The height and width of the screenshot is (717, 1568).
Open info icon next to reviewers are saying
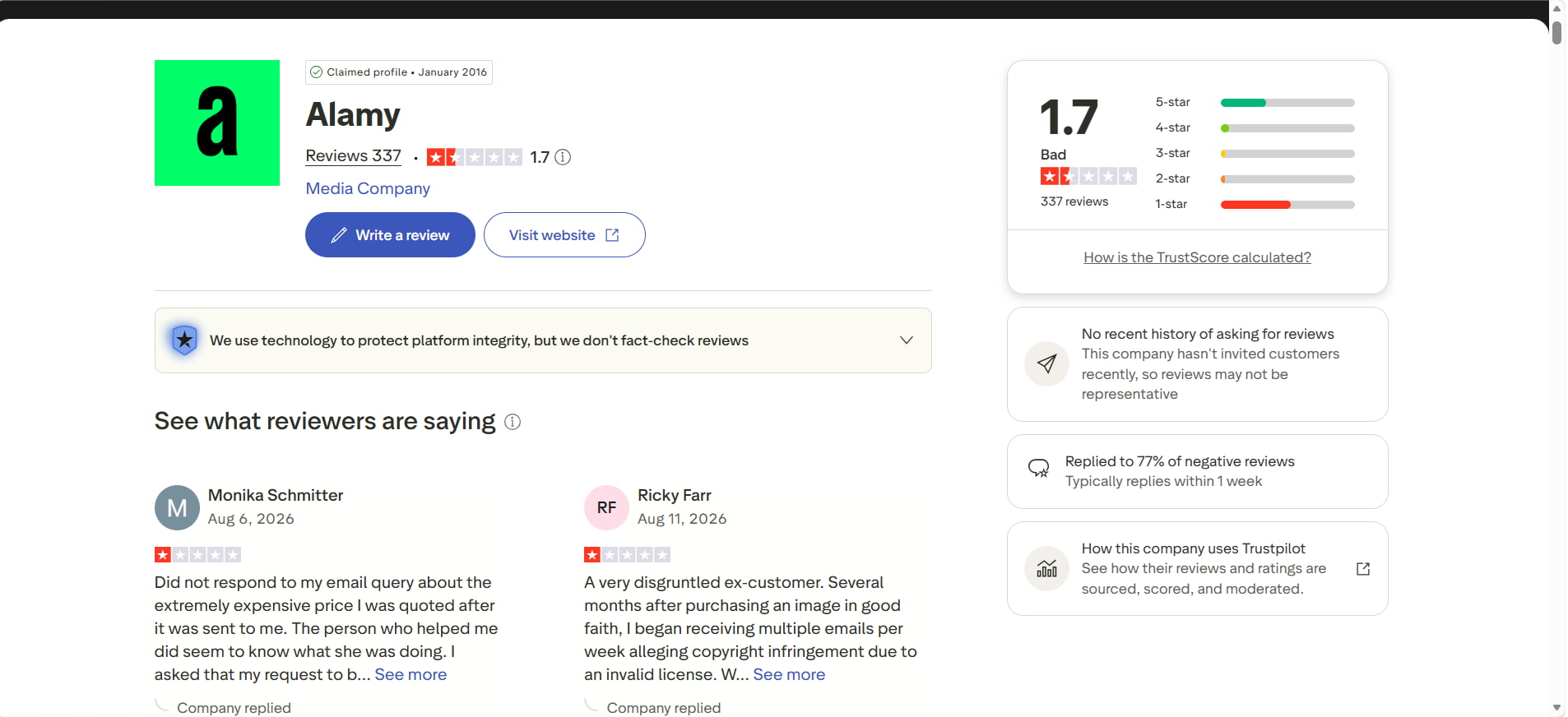513,422
